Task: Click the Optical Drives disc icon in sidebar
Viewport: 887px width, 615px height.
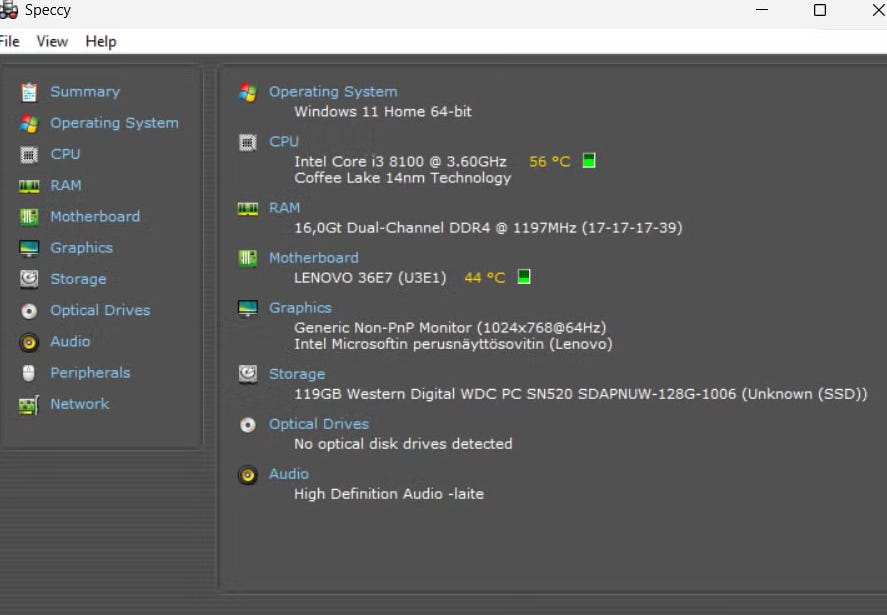Action: (29, 311)
